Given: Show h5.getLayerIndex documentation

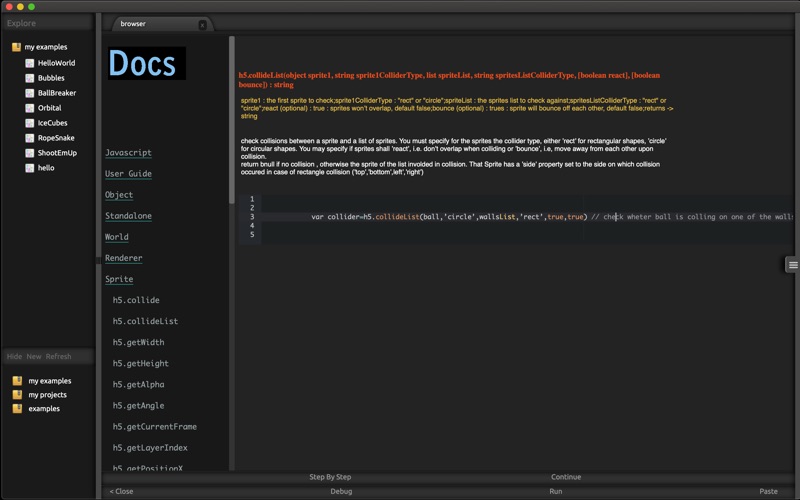Looking at the screenshot, I should (x=150, y=447).
